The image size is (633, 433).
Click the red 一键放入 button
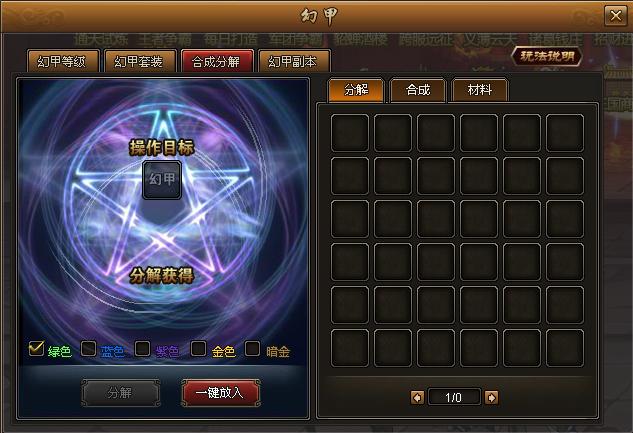click(x=221, y=393)
